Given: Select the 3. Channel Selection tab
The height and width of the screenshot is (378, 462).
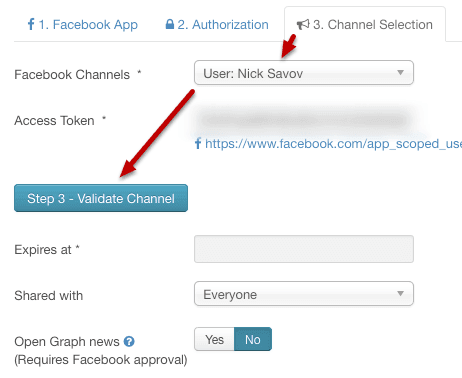Looking at the screenshot, I should 365,24.
